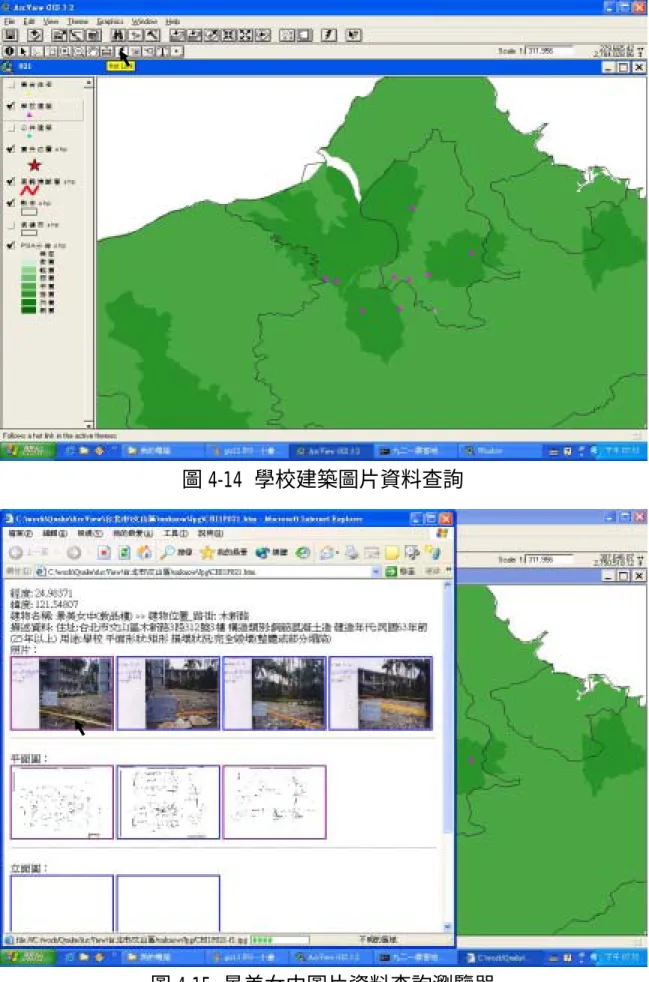Click the Stop icon in Internet Explorer
This screenshot has height=982, width=649.
pos(104,552)
